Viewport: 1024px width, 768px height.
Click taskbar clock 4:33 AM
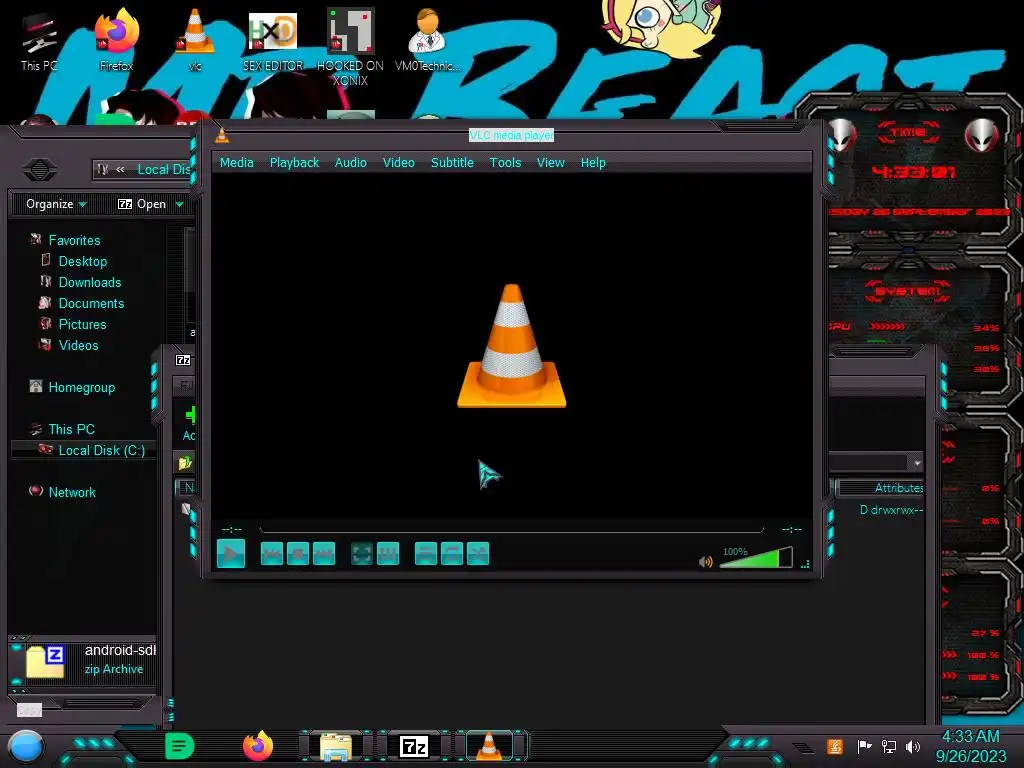[970, 737]
